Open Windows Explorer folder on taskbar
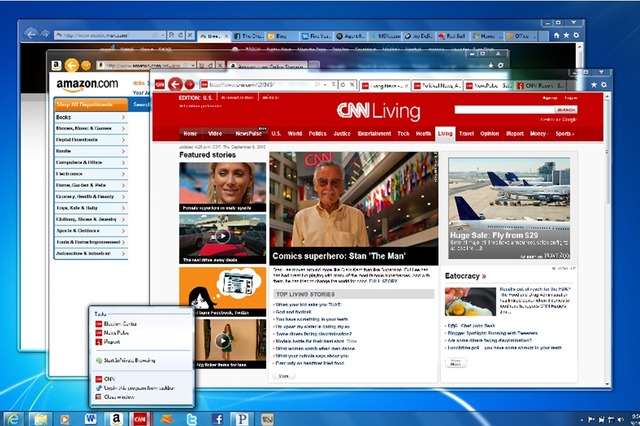 coord(40,419)
